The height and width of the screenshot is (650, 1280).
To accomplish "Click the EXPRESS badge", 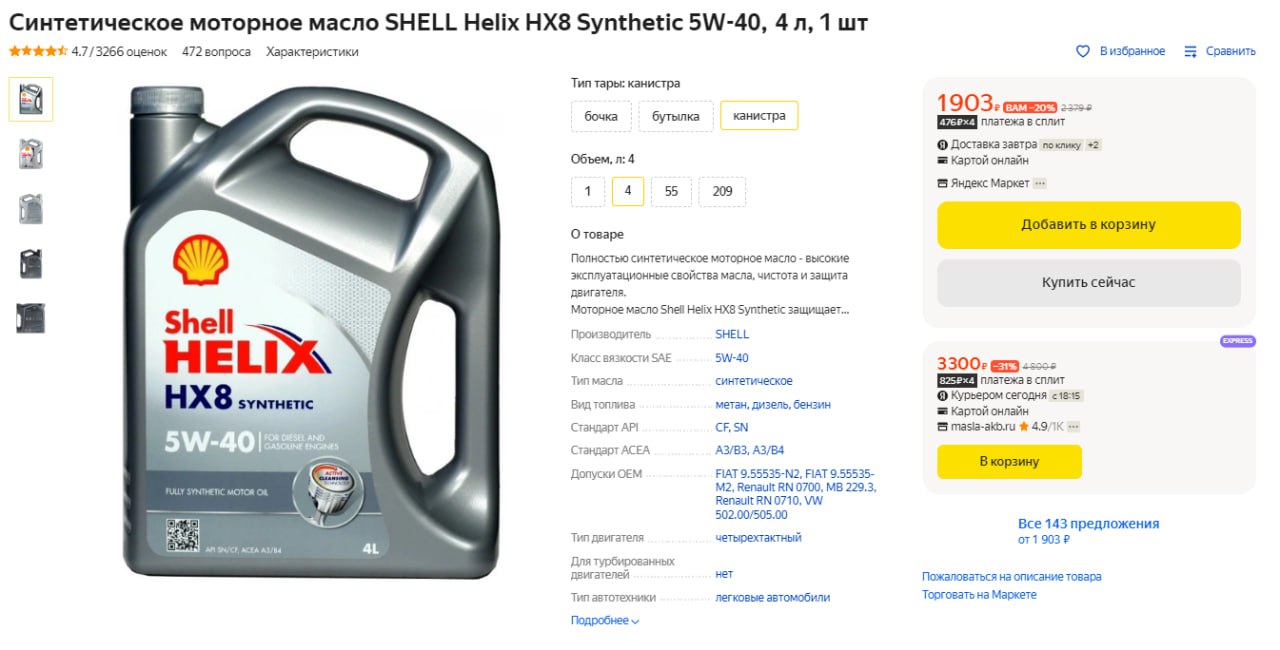I will pos(1237,341).
